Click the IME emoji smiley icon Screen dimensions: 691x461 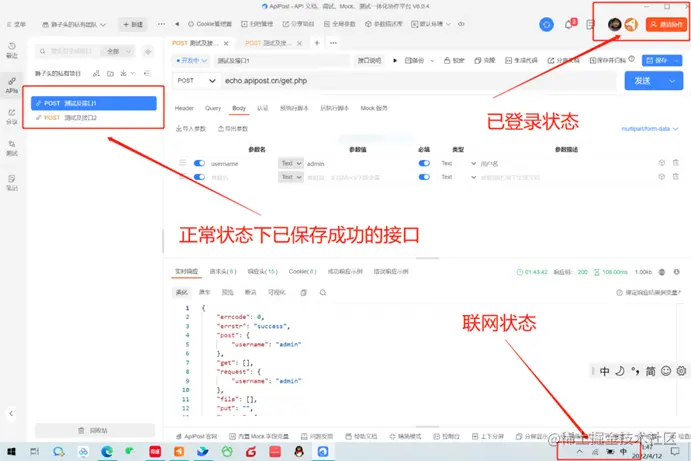(666, 371)
